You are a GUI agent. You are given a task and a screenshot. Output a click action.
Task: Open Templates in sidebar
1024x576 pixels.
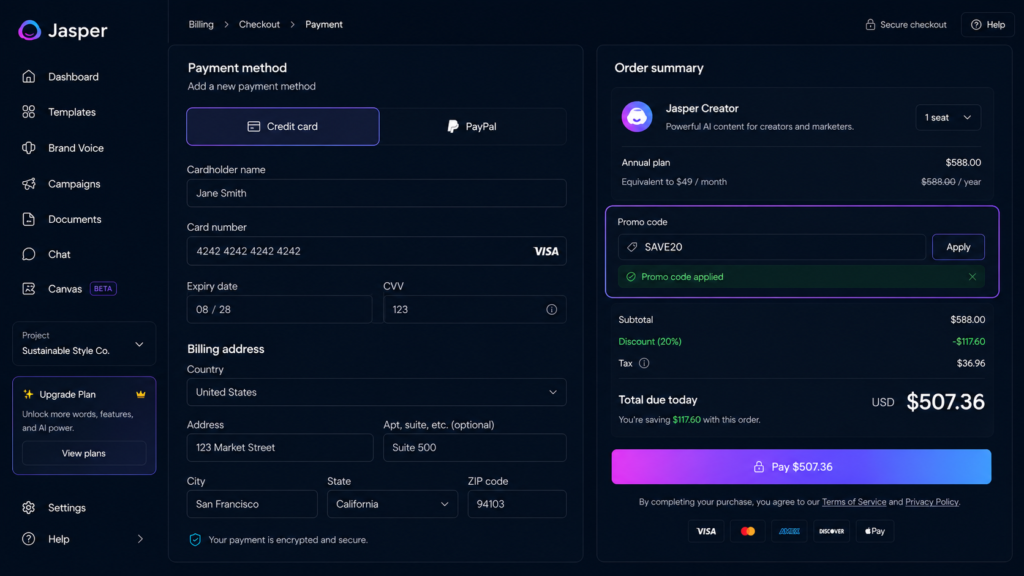pos(72,112)
